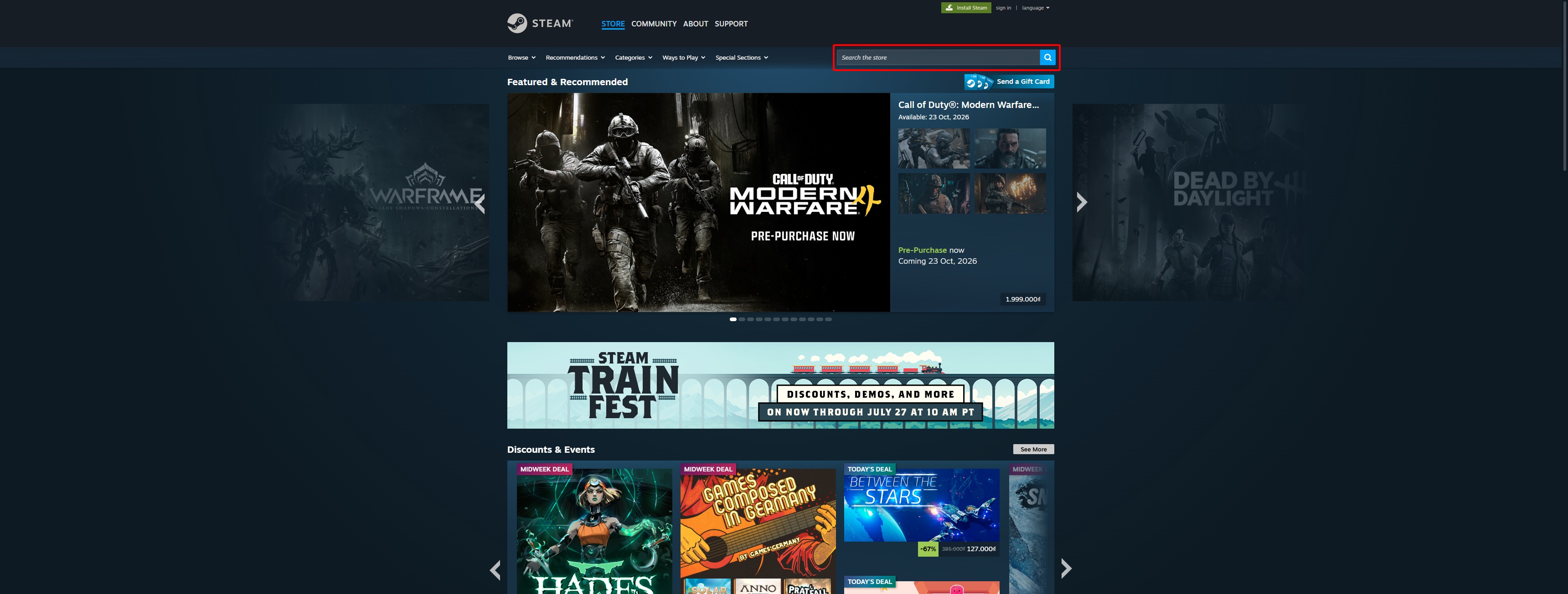The width and height of the screenshot is (1568, 594).
Task: Open the language dropdown
Action: (1036, 8)
